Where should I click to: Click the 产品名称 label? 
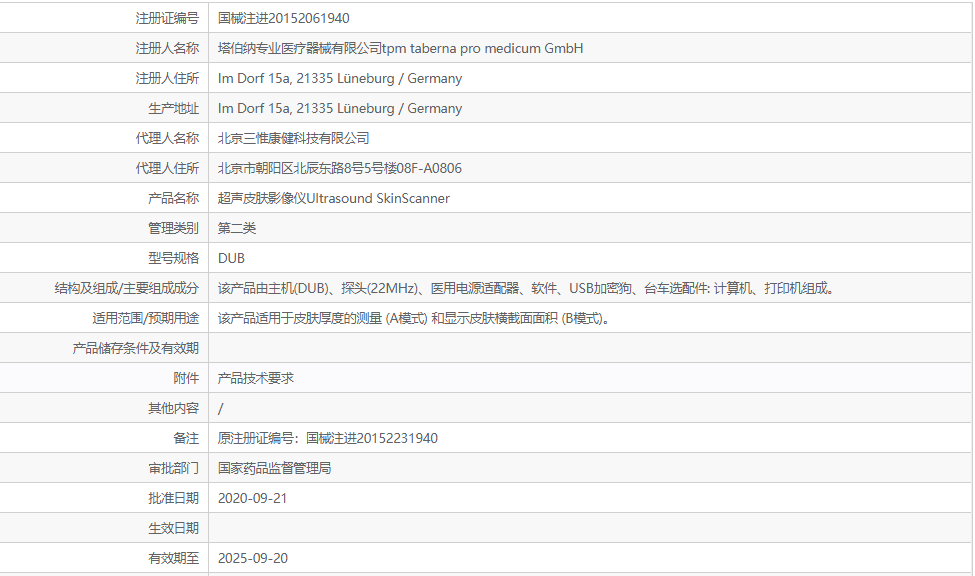(173, 198)
